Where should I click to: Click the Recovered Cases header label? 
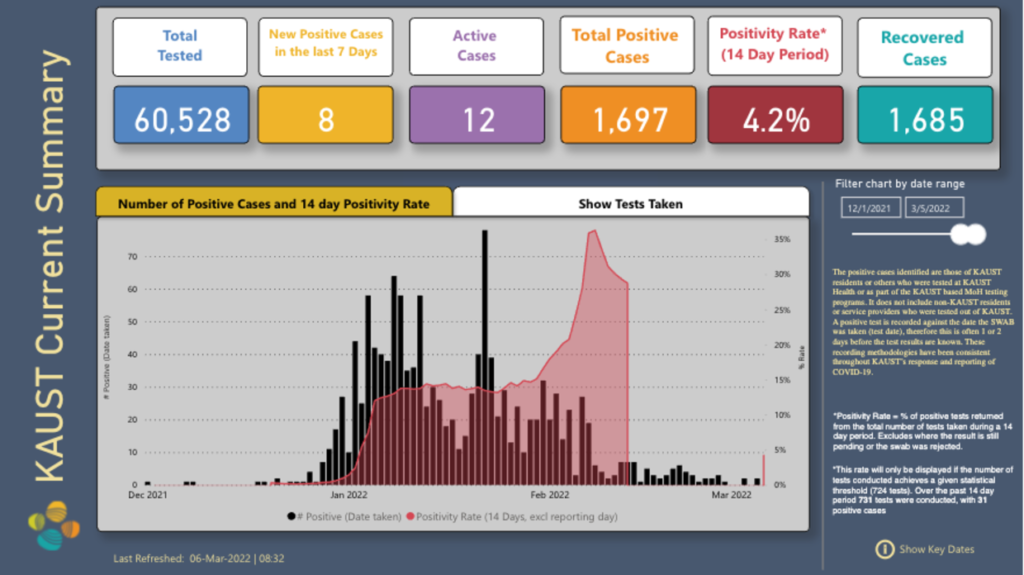coord(922,48)
